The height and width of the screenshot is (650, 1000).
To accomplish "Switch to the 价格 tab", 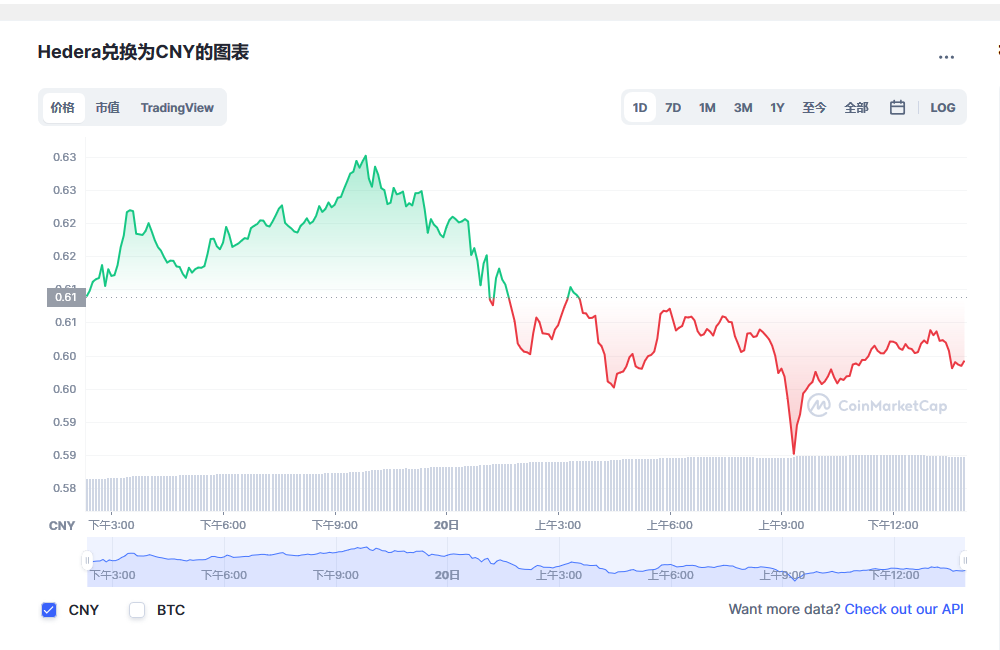I will (x=63, y=108).
